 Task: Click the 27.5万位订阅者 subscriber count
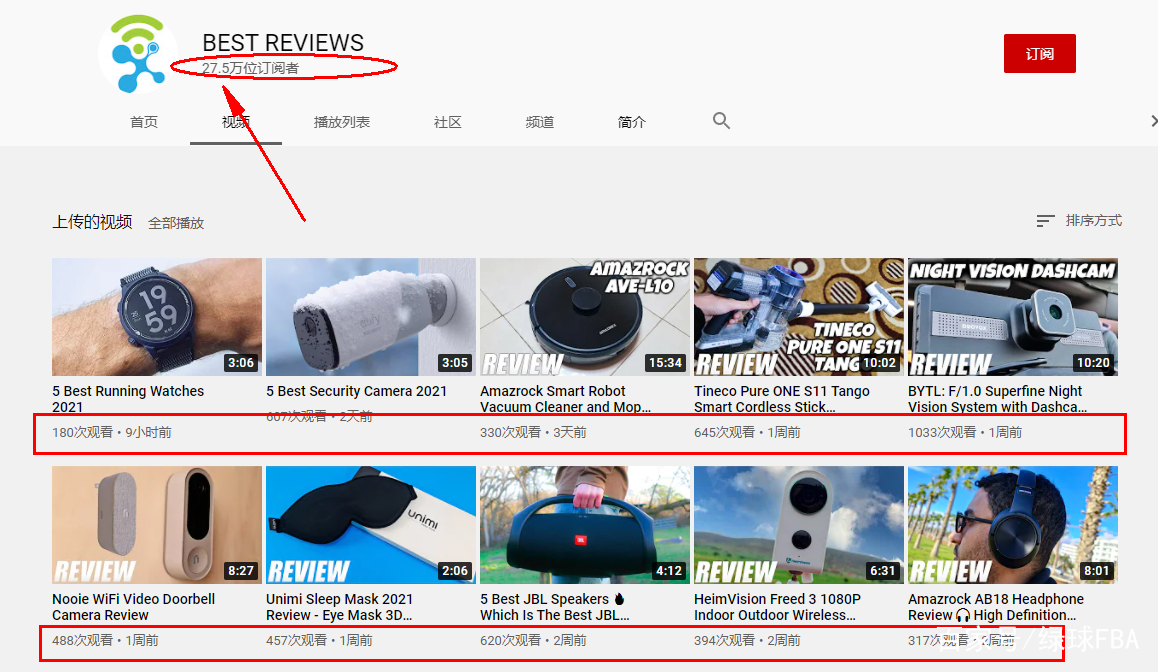click(250, 68)
